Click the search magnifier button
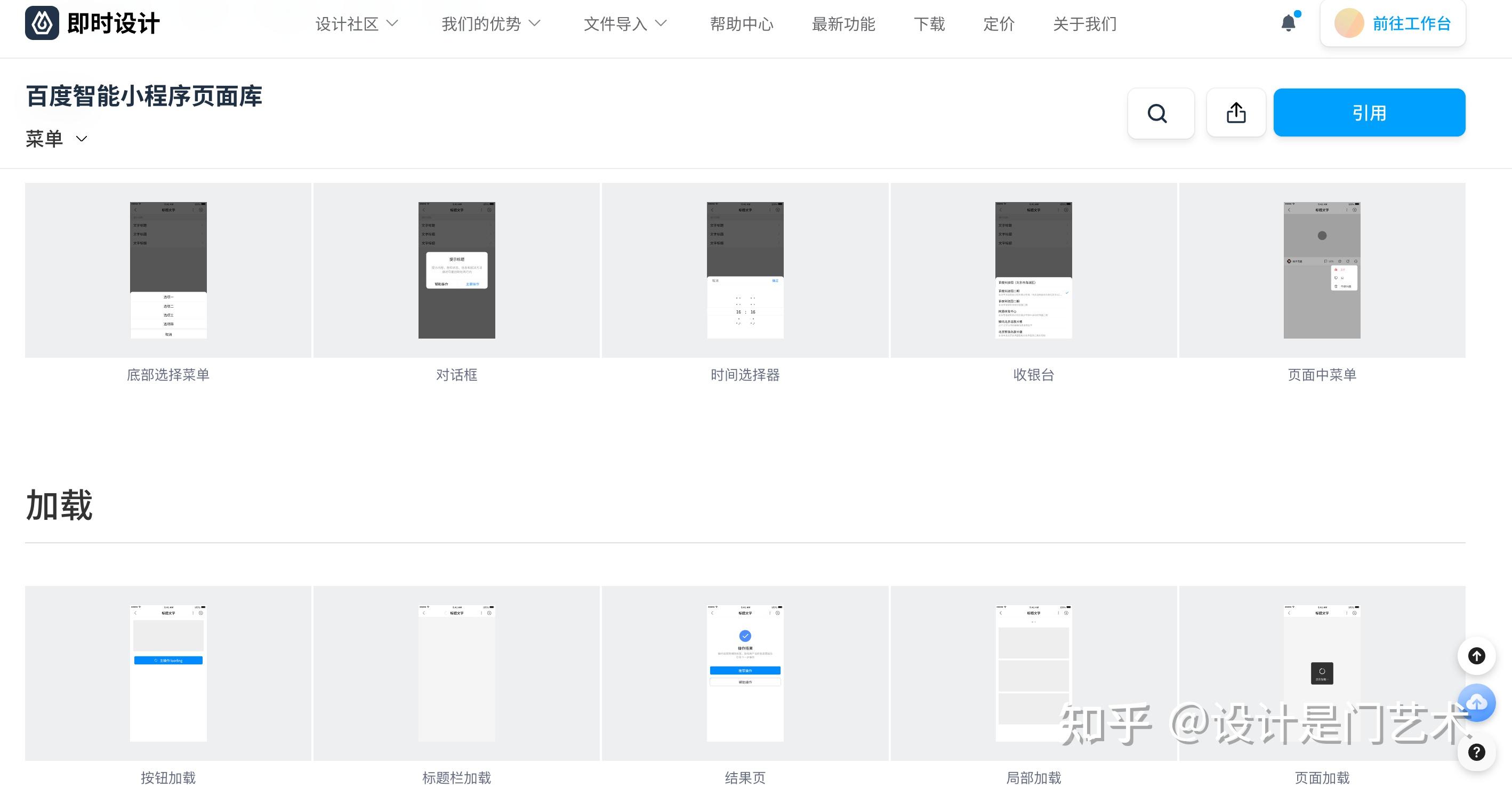Image resolution: width=1512 pixels, height=787 pixels. (x=1160, y=113)
